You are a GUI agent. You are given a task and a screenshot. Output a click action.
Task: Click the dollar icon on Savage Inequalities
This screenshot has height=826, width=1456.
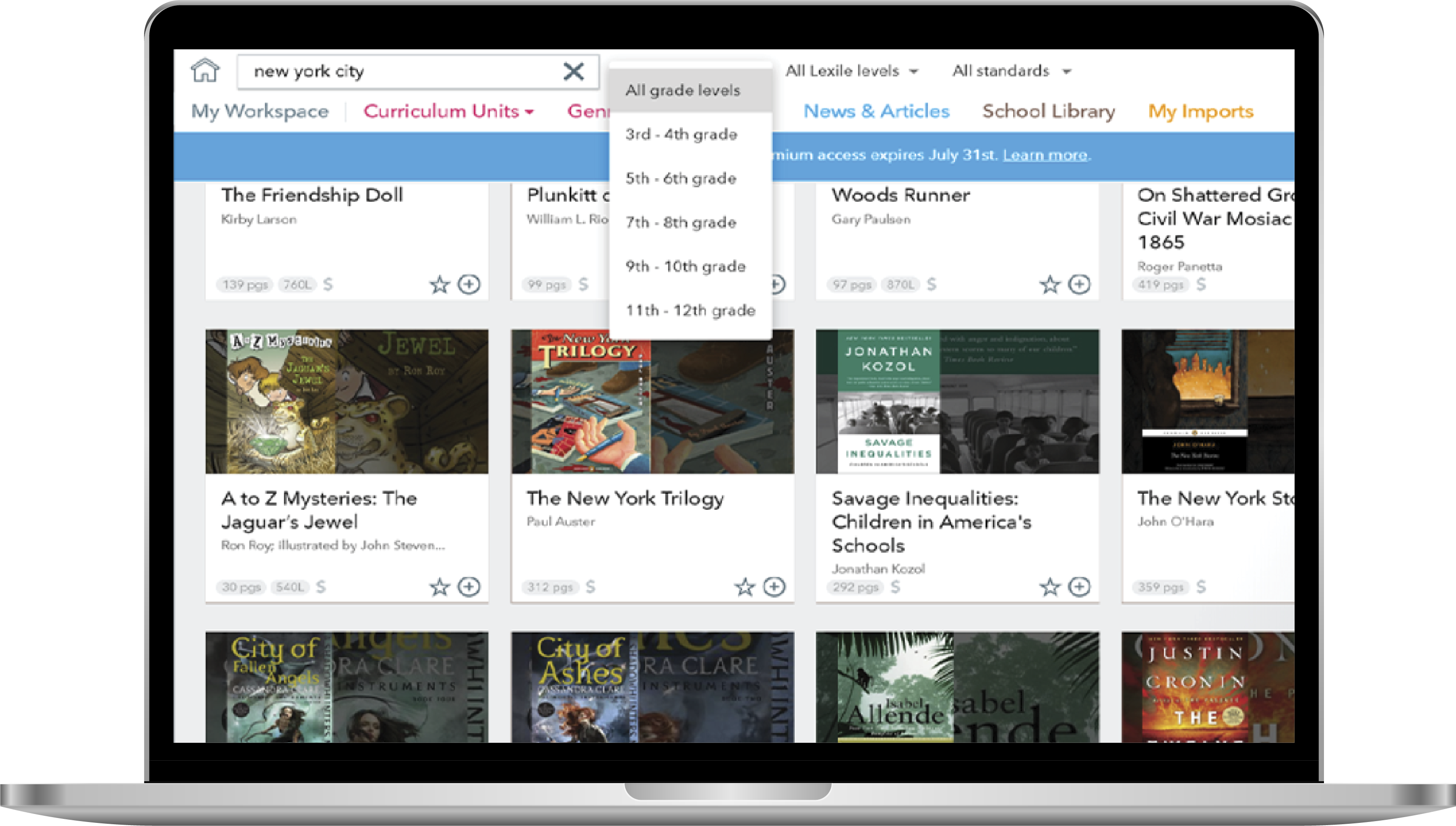(x=895, y=587)
